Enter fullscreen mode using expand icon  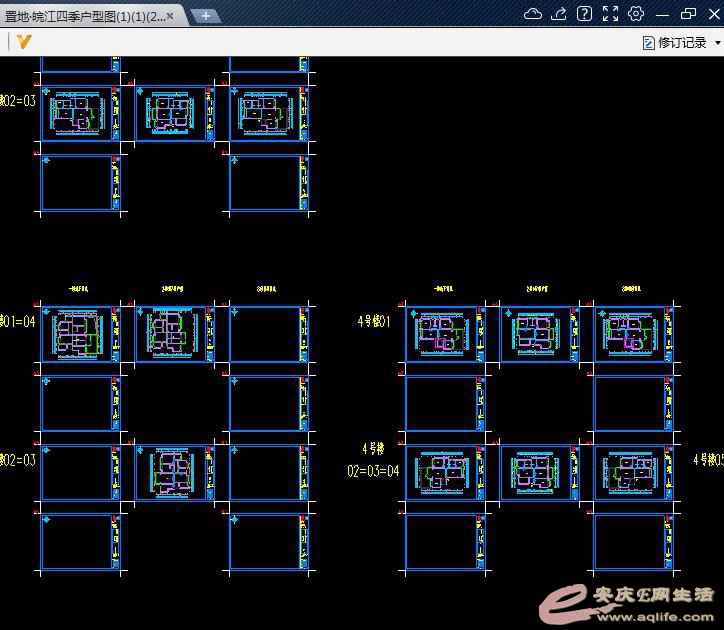click(x=610, y=13)
